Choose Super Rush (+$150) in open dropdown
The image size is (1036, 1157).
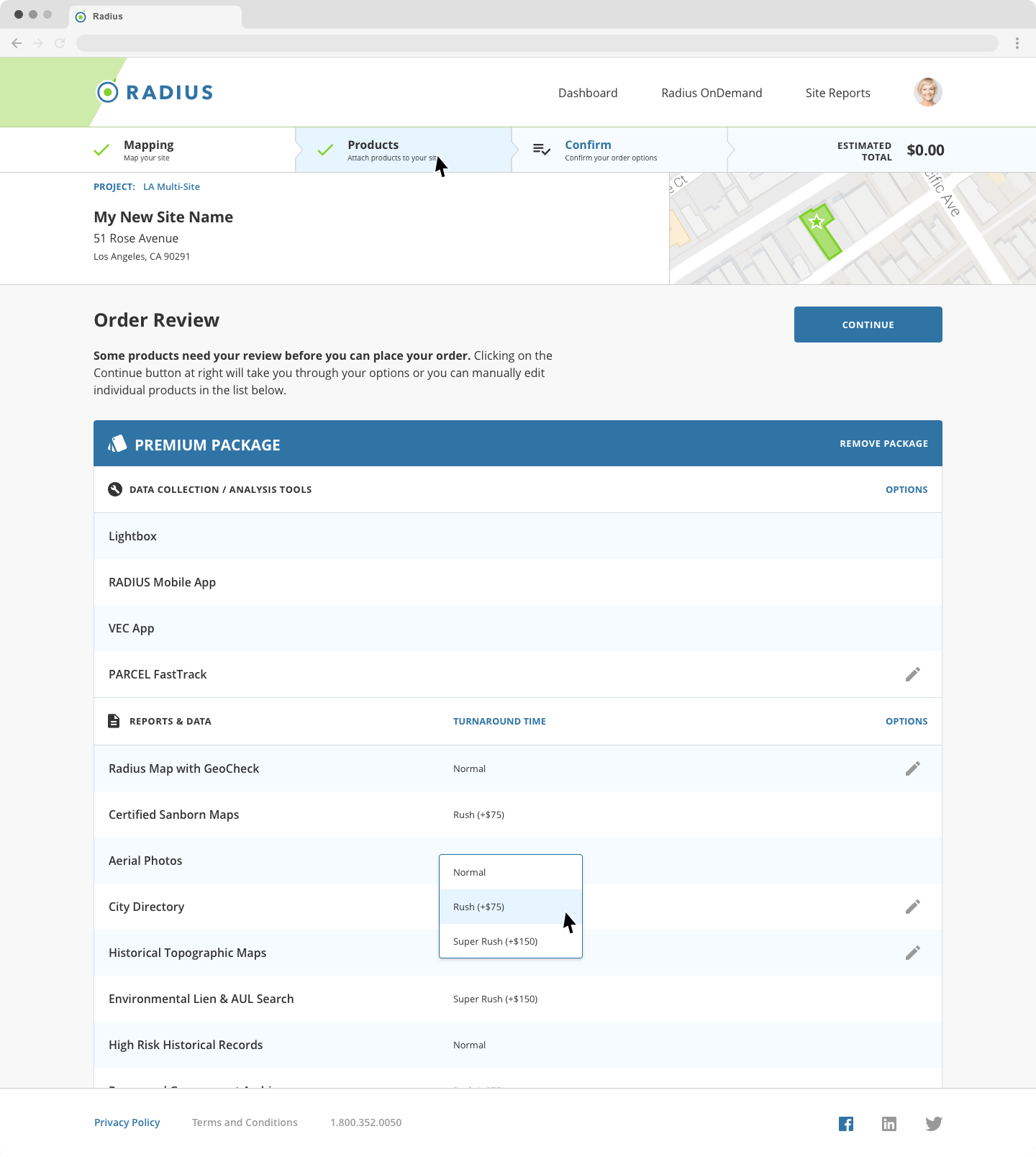(x=511, y=941)
